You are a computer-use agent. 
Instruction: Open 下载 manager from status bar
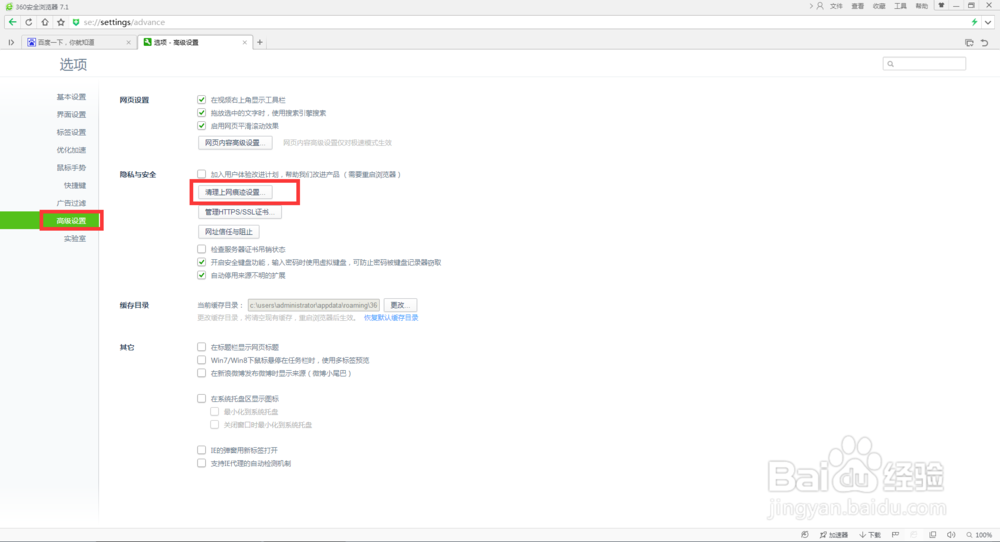coord(870,535)
